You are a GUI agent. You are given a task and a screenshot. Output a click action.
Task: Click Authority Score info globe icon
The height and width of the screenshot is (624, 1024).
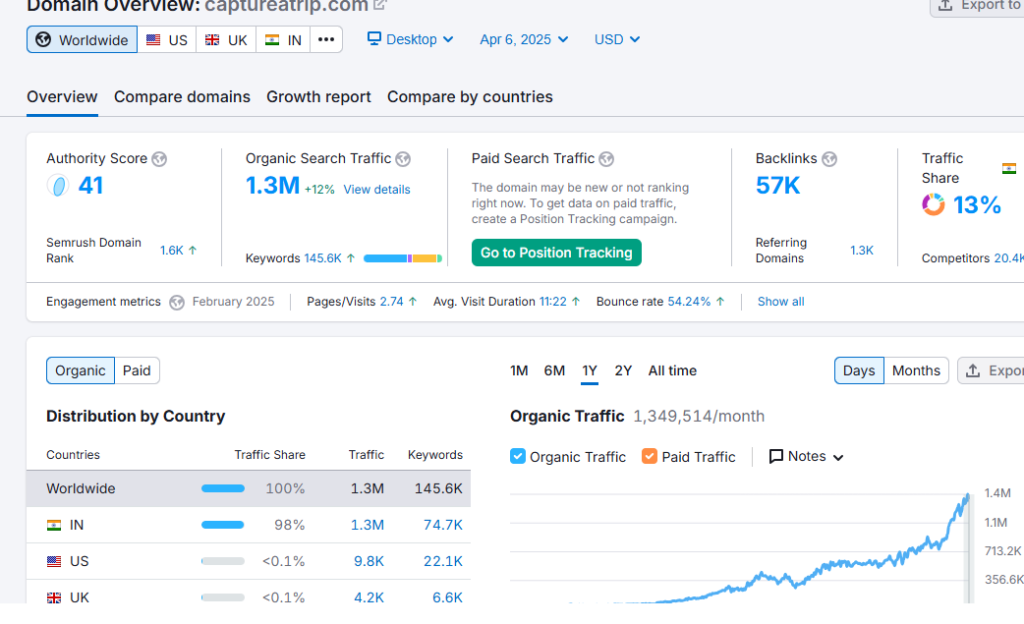point(159,159)
